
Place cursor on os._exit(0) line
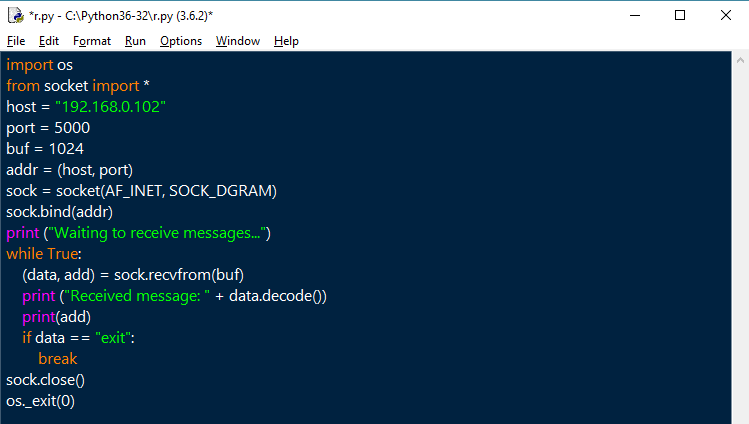41,401
